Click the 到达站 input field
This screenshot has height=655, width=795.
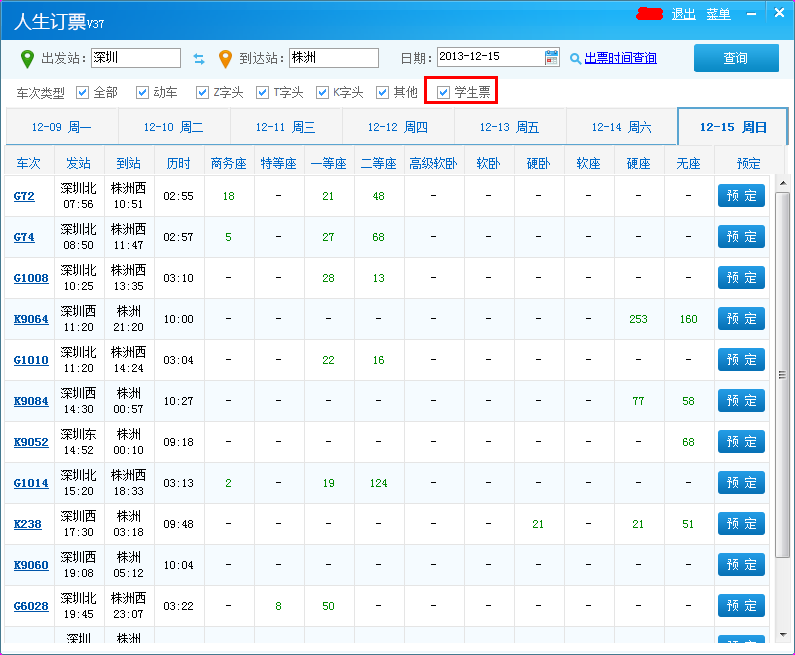(334, 58)
